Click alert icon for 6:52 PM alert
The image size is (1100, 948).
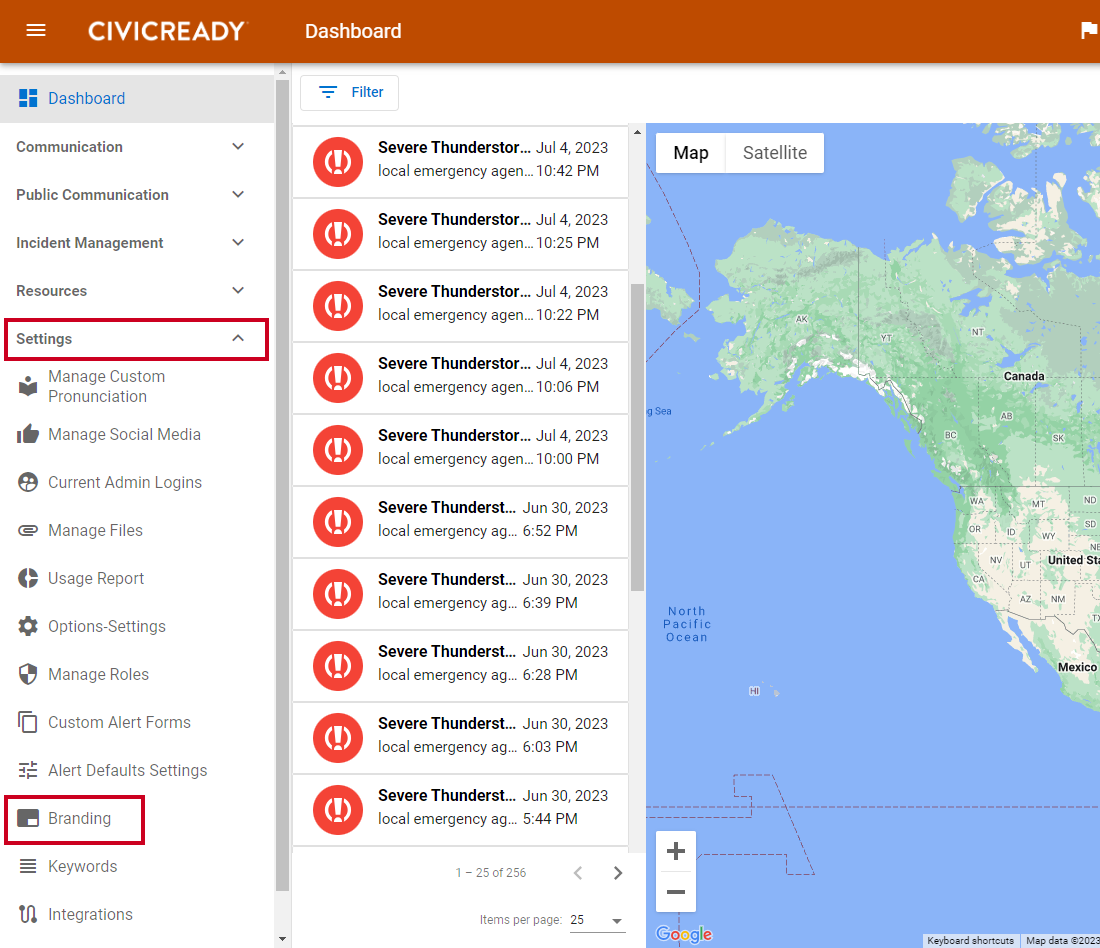338,522
